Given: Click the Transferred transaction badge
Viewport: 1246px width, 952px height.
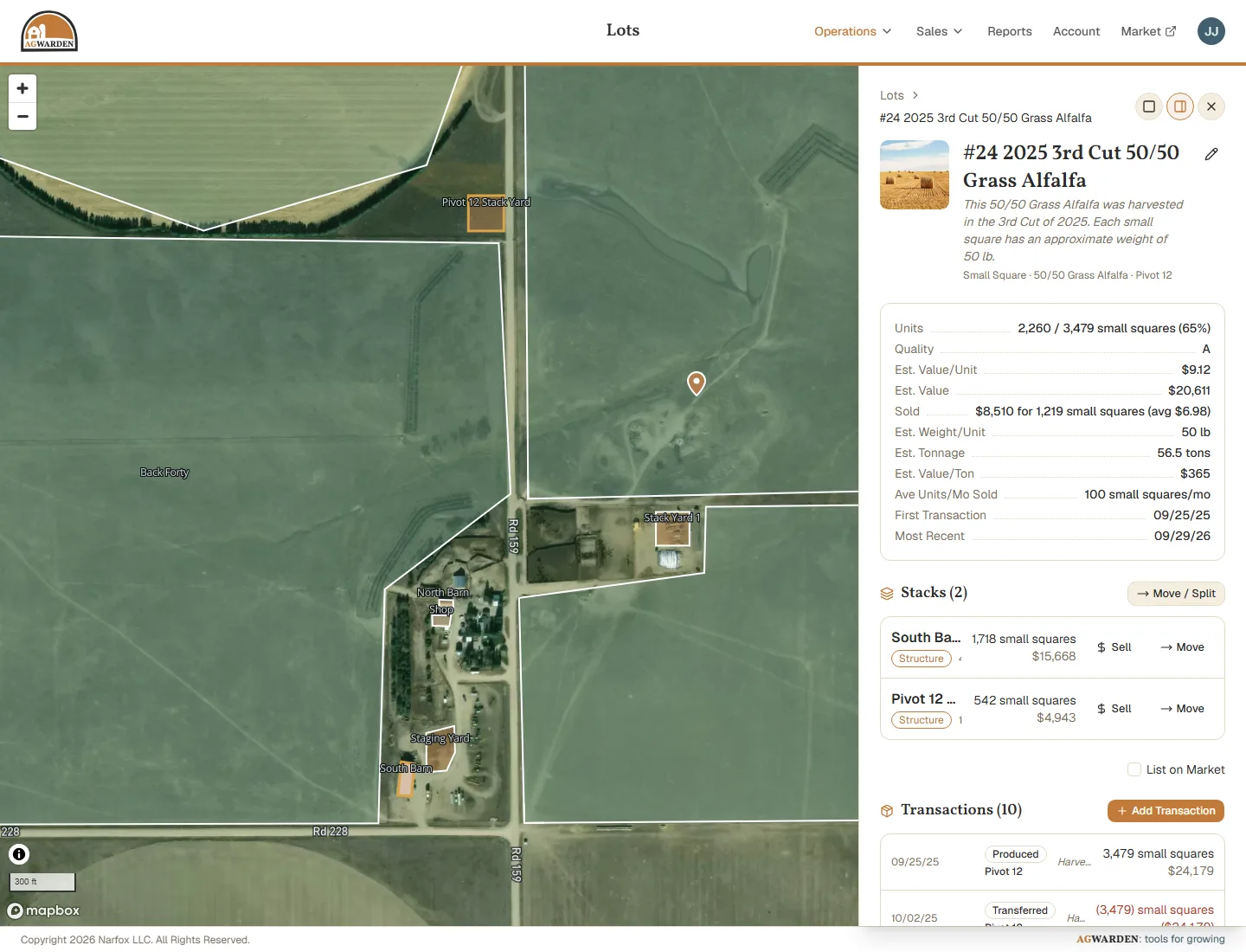Looking at the screenshot, I should tap(1020, 910).
